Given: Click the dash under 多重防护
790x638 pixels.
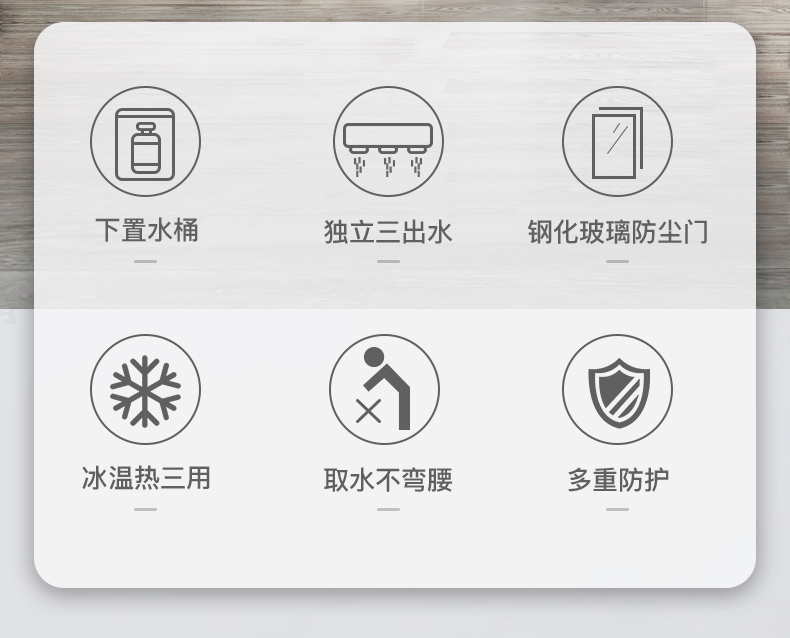Looking at the screenshot, I should [617, 509].
